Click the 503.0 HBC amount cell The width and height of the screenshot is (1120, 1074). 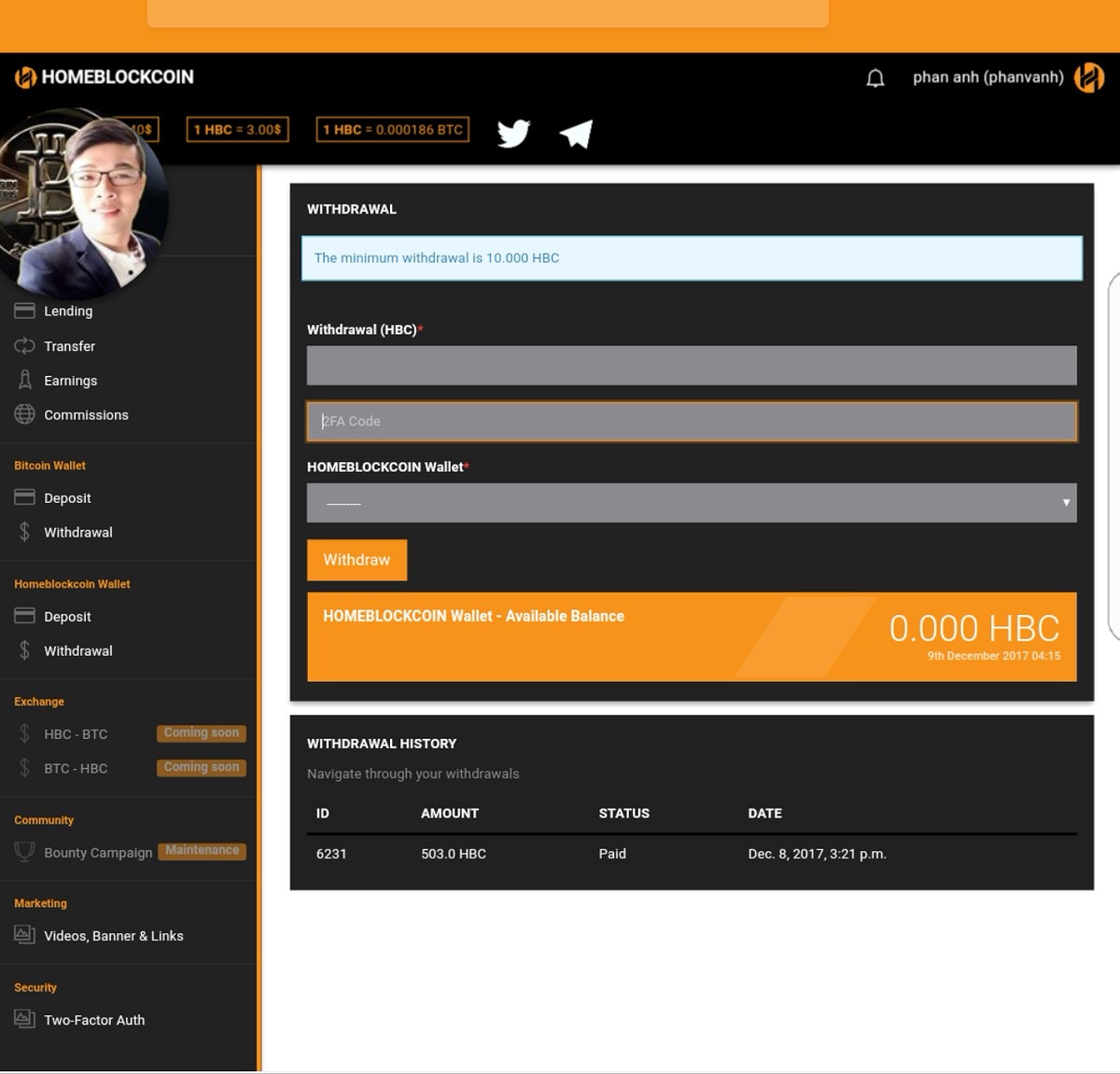coord(454,854)
